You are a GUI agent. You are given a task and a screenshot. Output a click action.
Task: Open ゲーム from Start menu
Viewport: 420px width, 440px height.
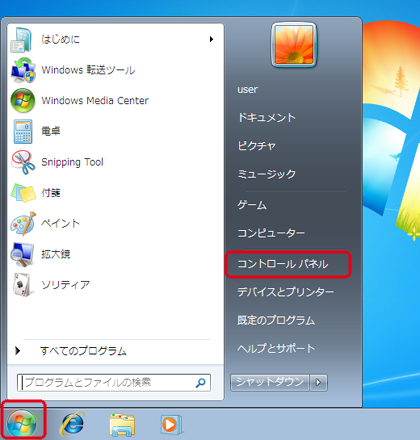(x=252, y=205)
